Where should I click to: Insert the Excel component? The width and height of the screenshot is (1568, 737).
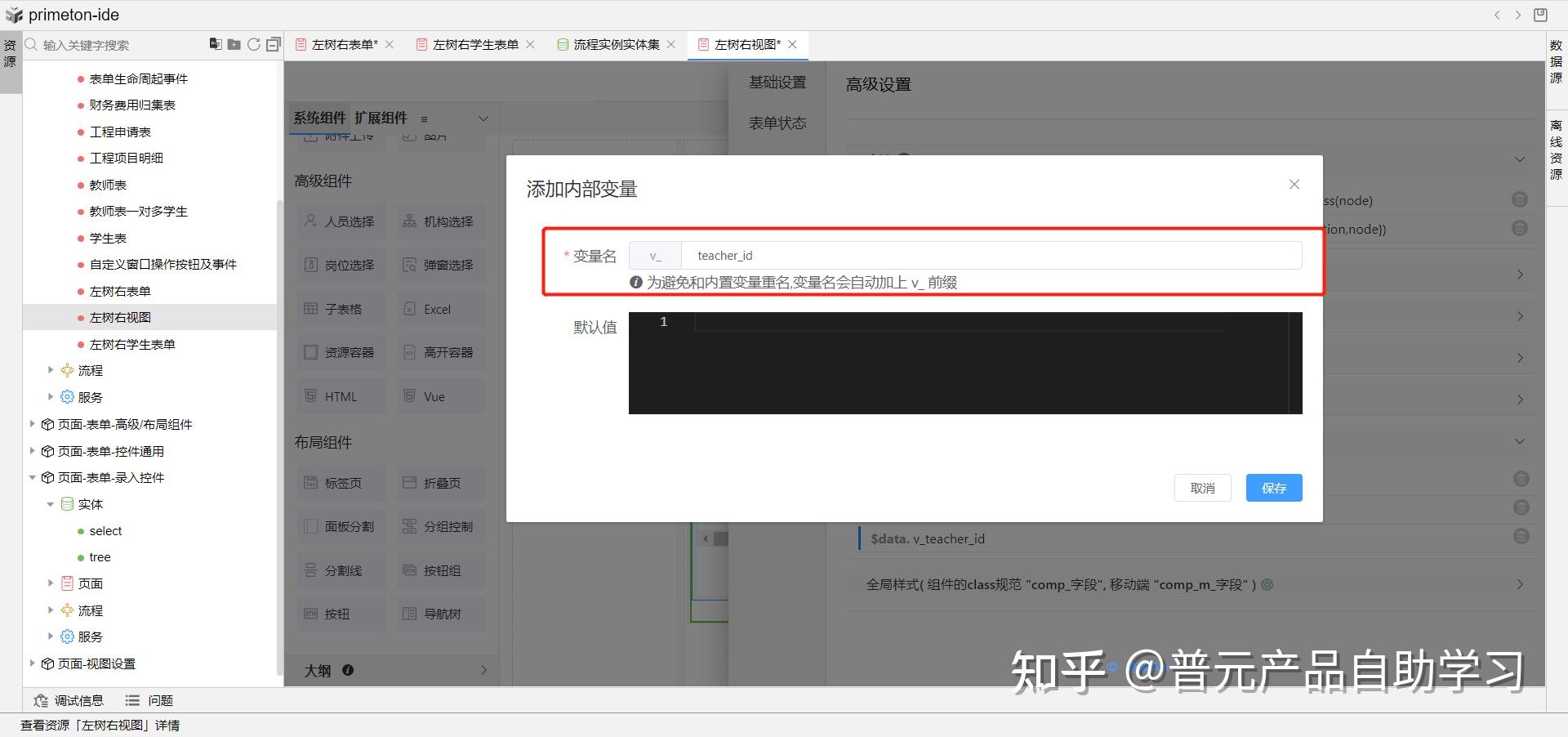coord(440,308)
